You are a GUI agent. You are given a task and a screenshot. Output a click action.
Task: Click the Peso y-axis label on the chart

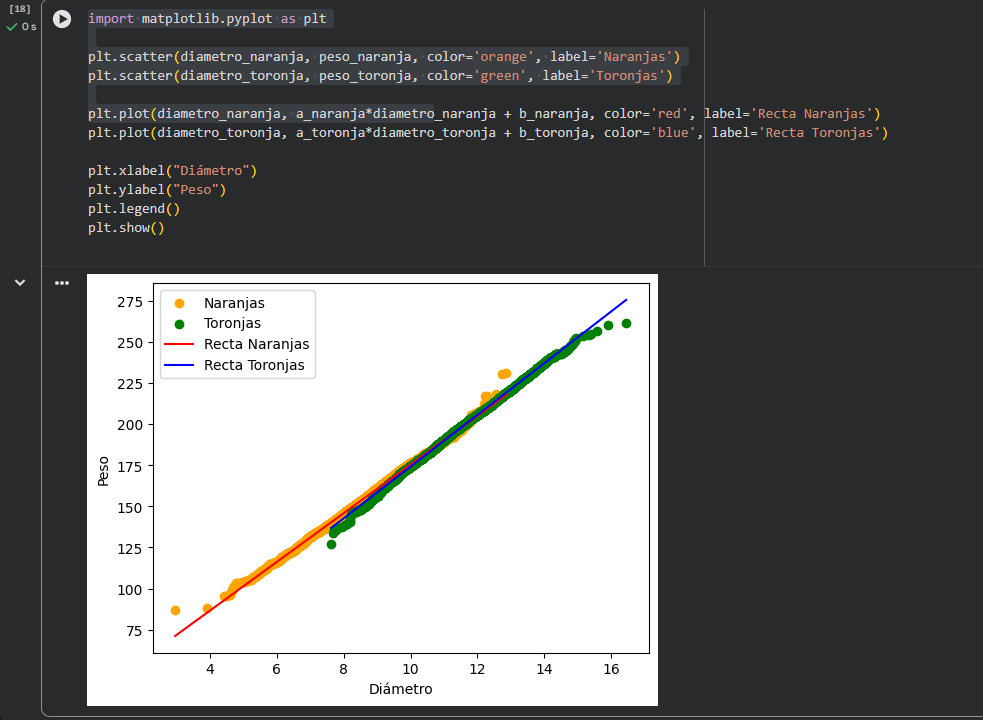point(103,470)
